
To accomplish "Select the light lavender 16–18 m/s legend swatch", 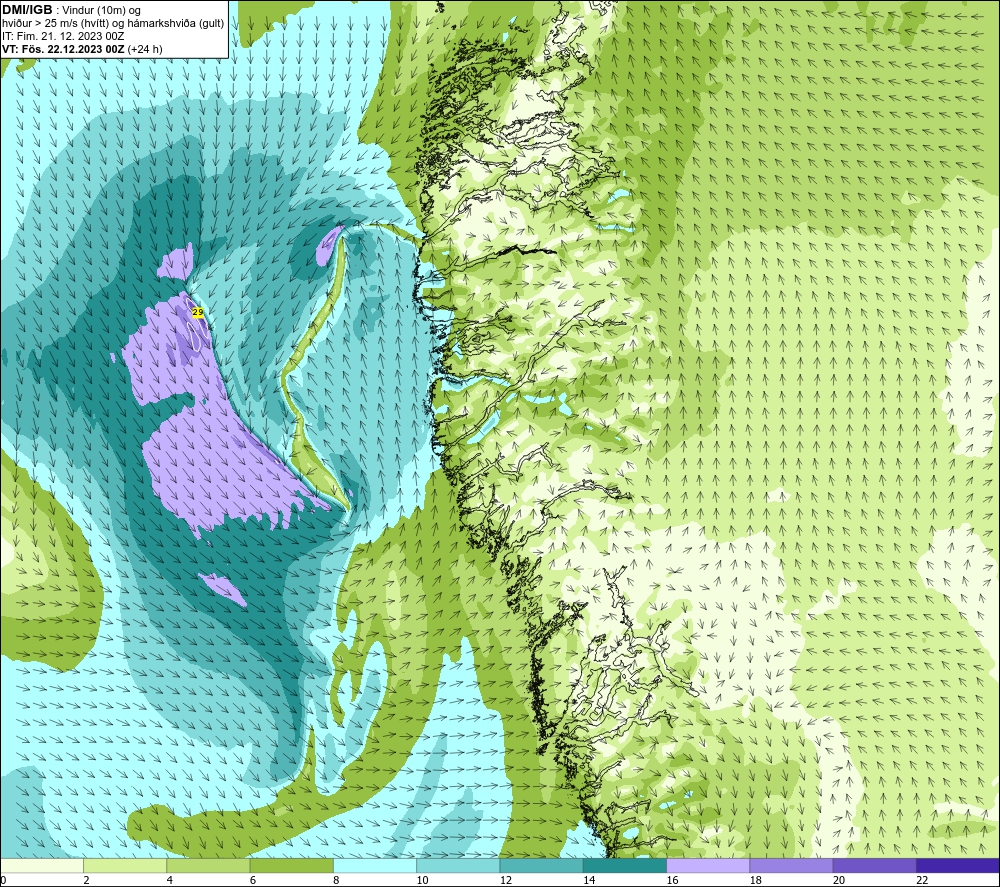I will (x=708, y=865).
